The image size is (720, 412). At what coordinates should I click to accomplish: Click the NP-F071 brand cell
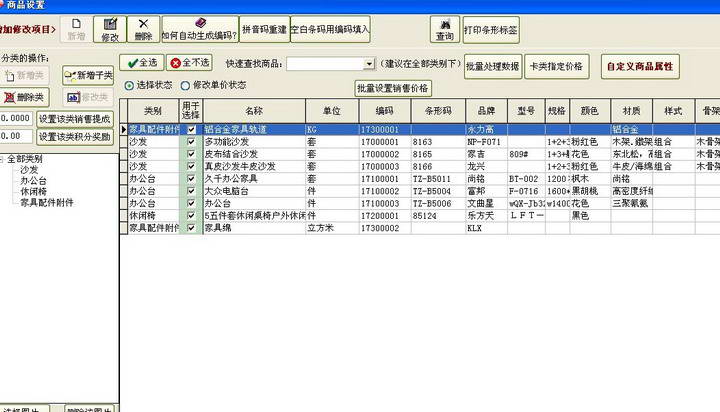486,142
